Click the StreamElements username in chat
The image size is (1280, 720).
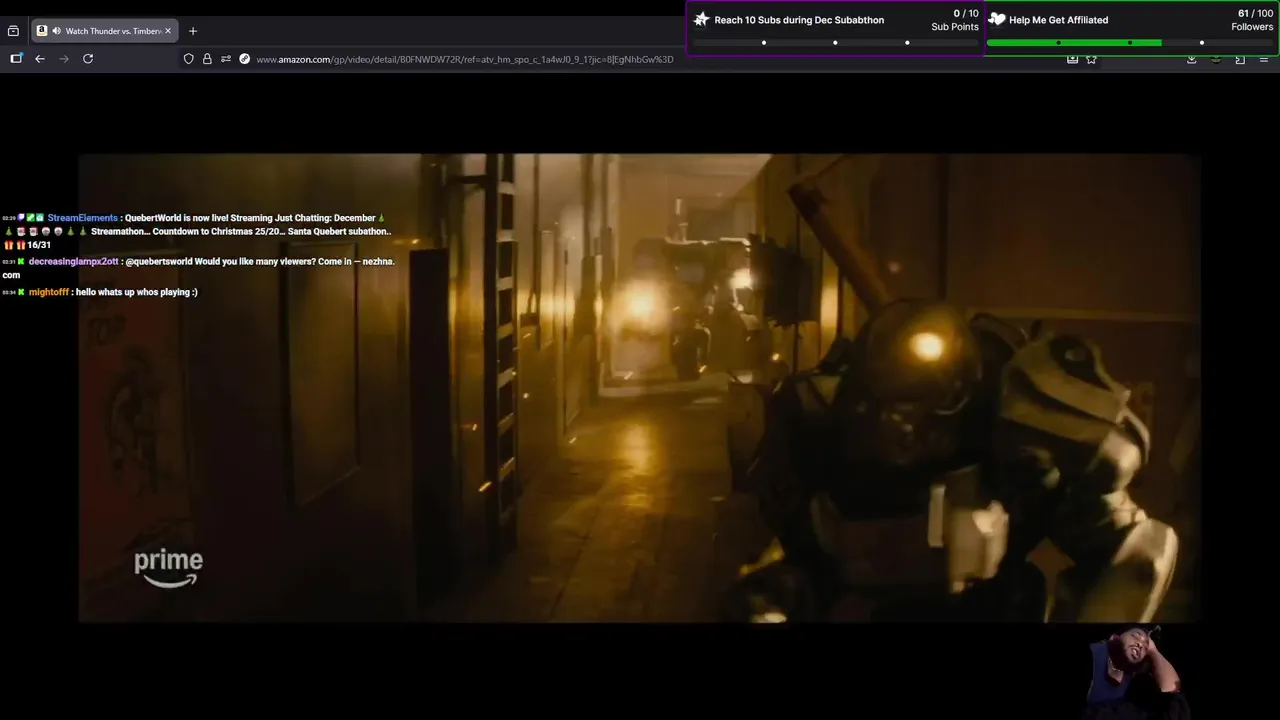point(82,218)
